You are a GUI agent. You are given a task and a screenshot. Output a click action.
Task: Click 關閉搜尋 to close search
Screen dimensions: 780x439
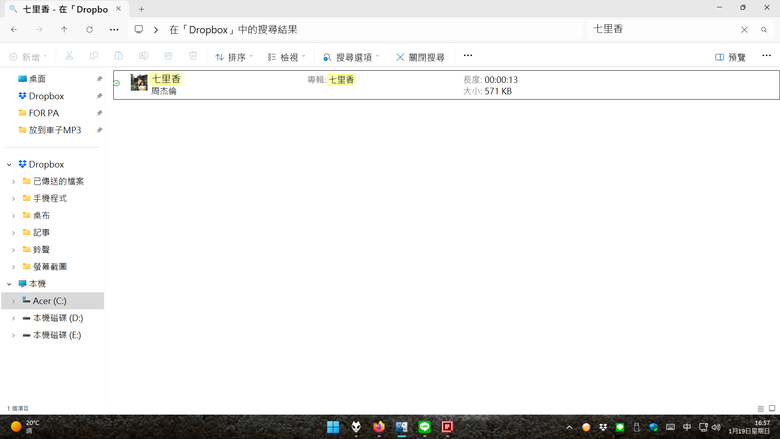coord(420,57)
